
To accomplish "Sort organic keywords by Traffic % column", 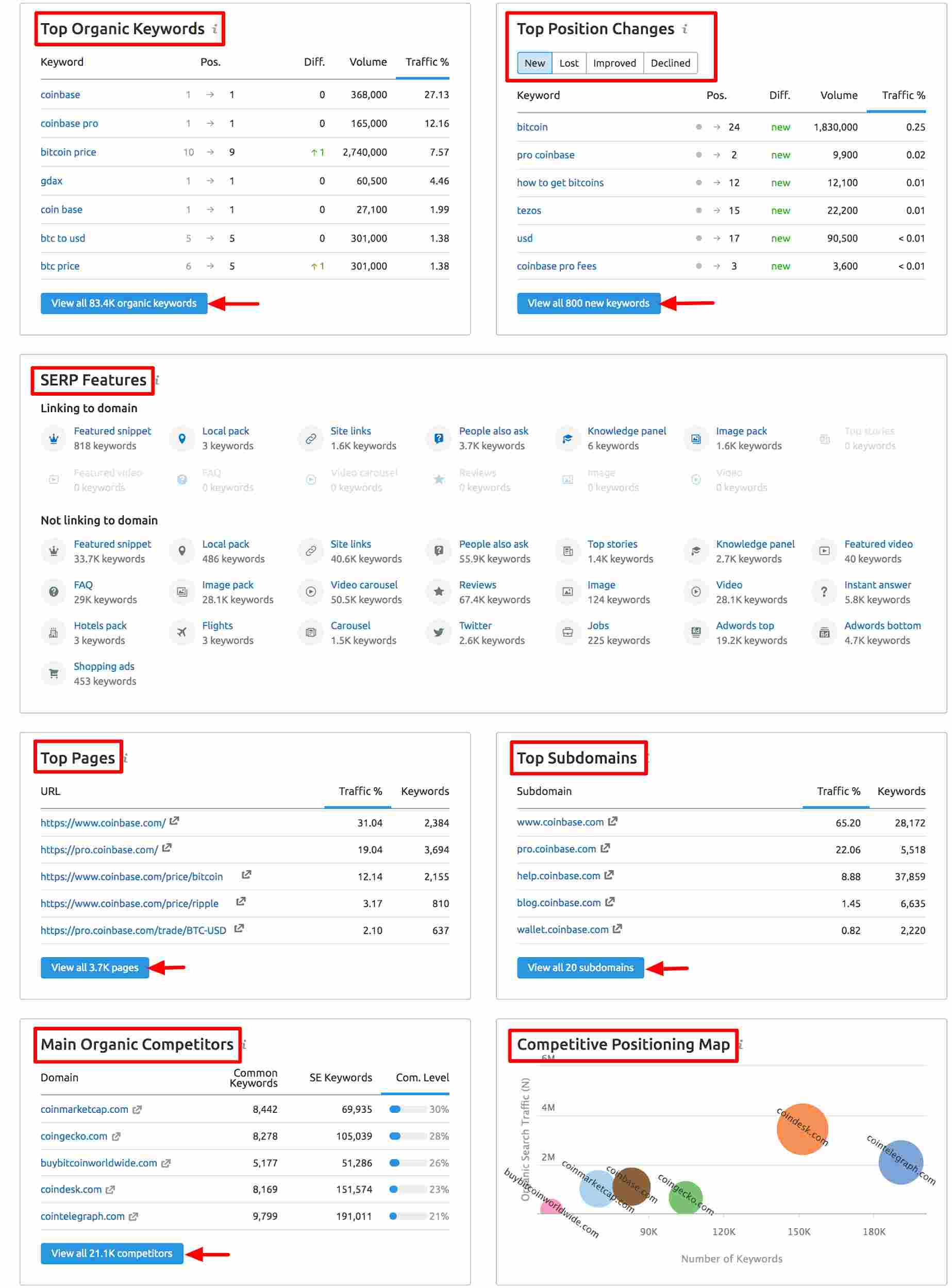I will pyautogui.click(x=427, y=62).
